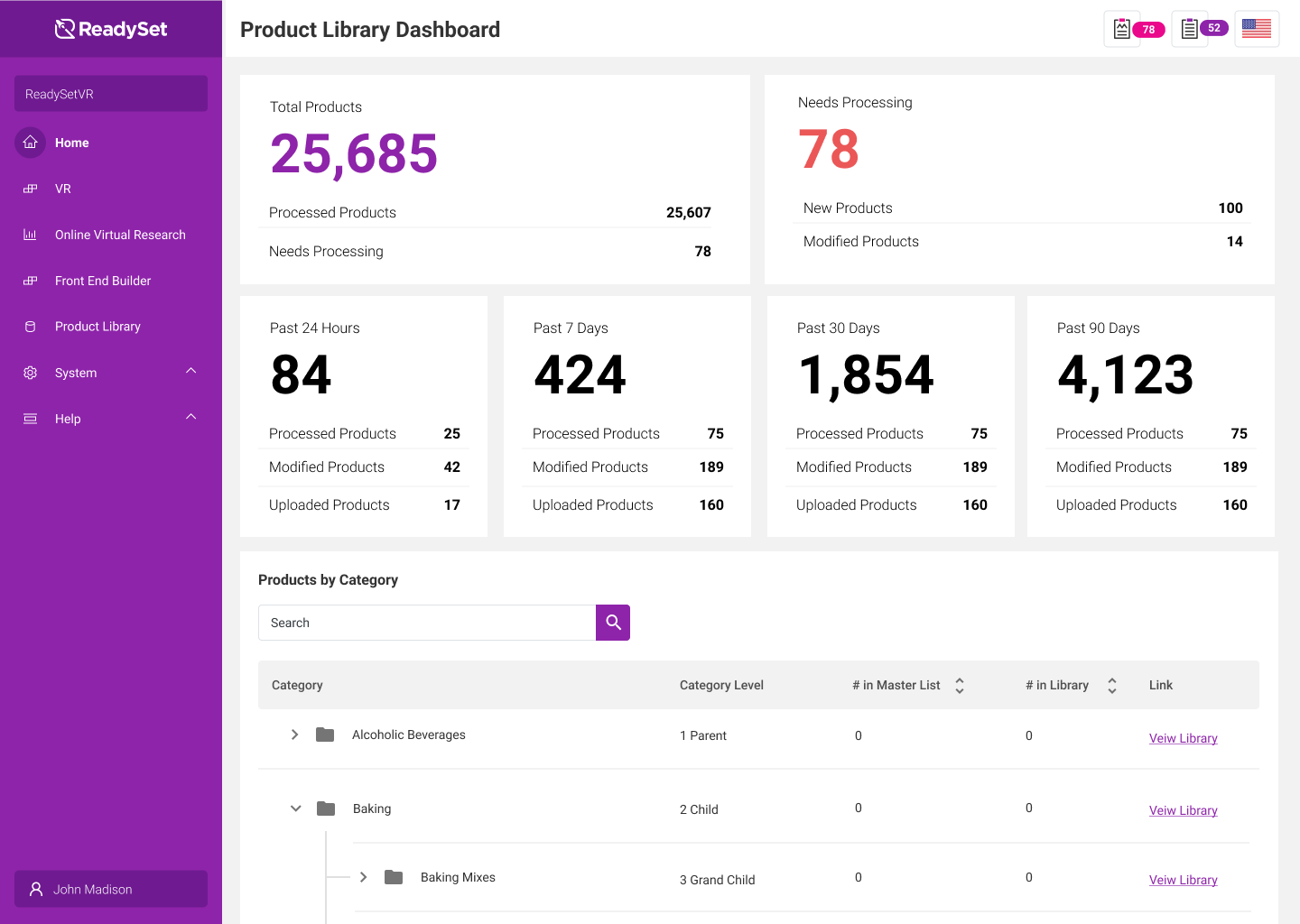
Task: Click the US flag language icon
Action: (1257, 29)
